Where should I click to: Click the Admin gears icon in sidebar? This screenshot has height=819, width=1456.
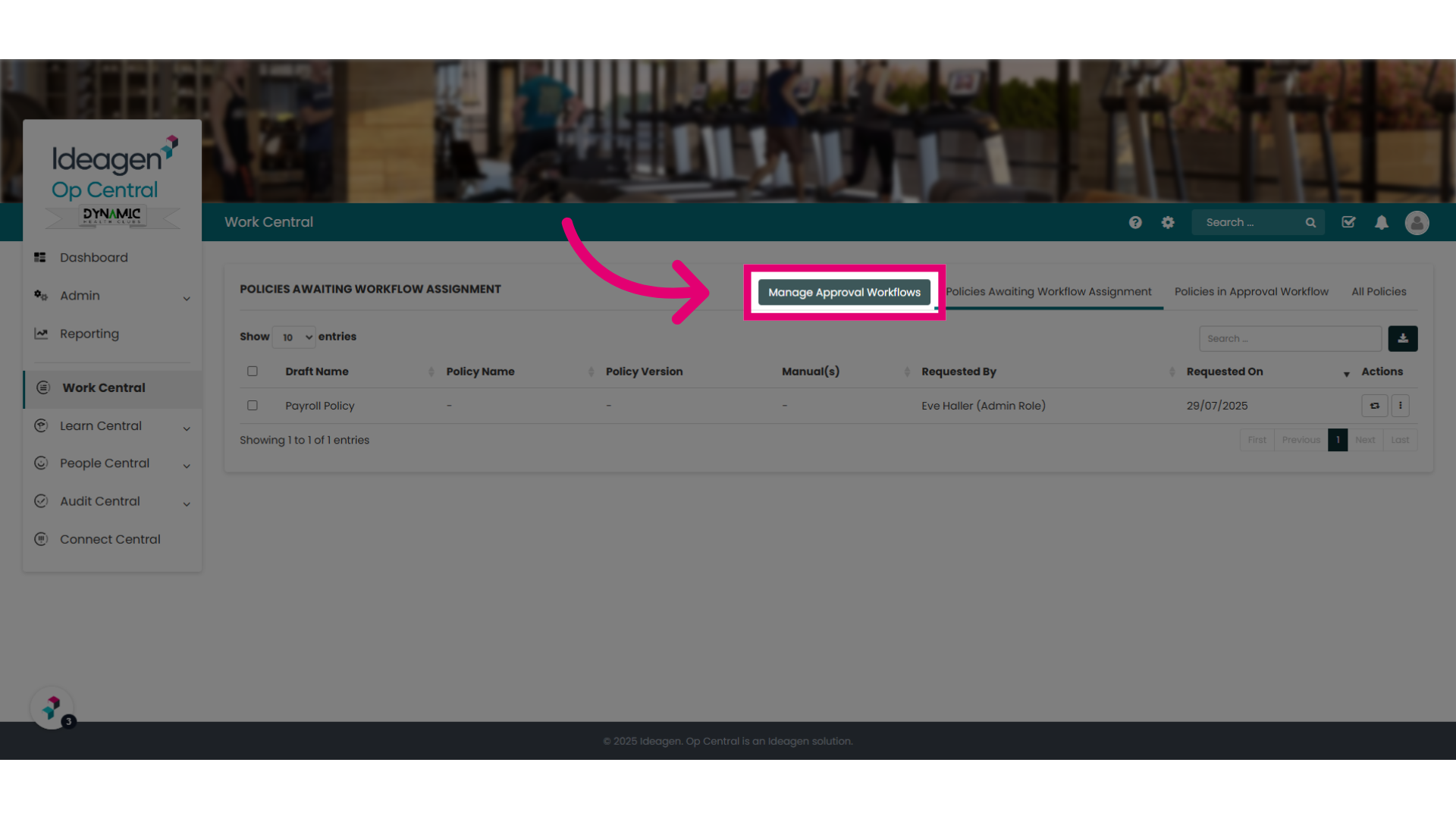[41, 296]
